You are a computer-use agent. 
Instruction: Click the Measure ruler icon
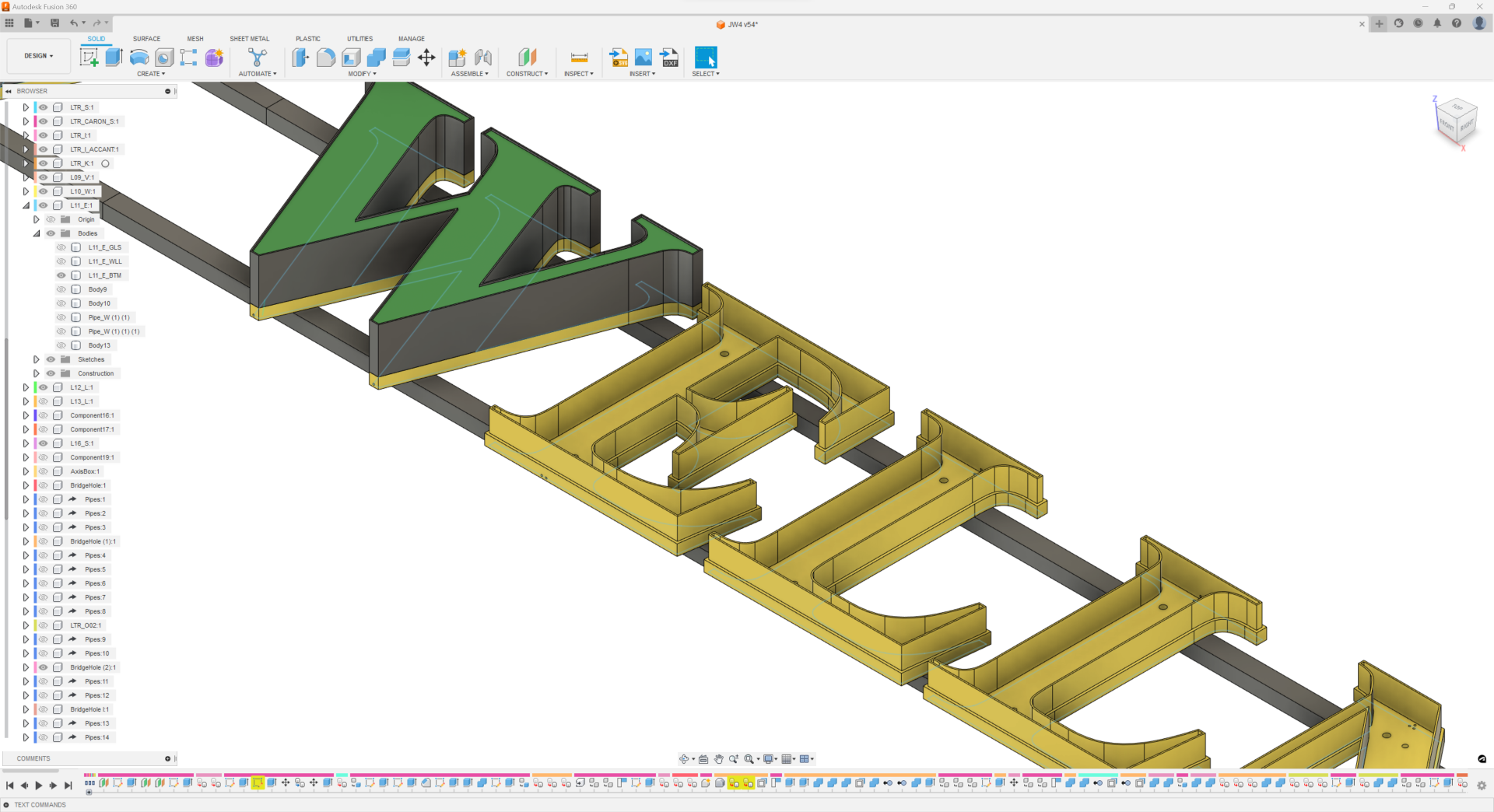[579, 58]
